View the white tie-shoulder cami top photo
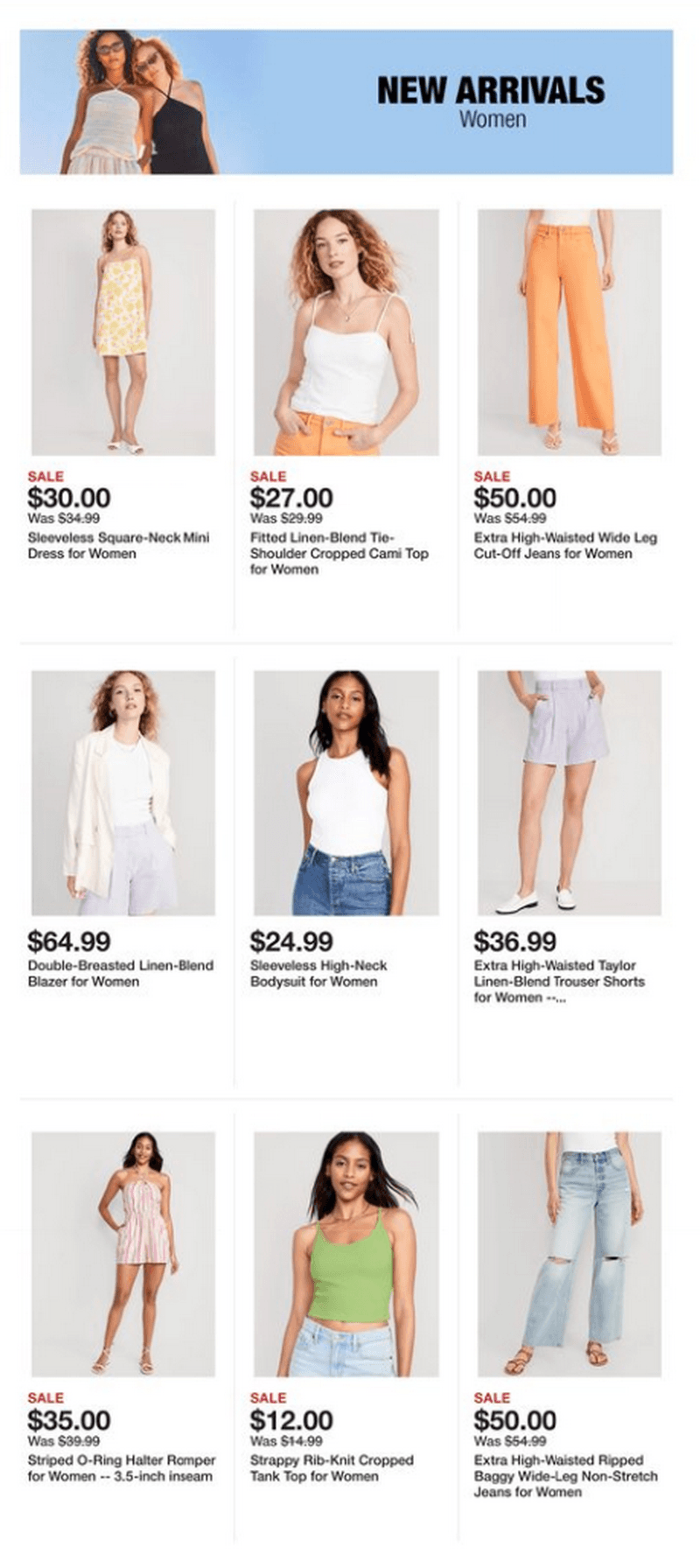This screenshot has width=700, height=1568. [346, 332]
